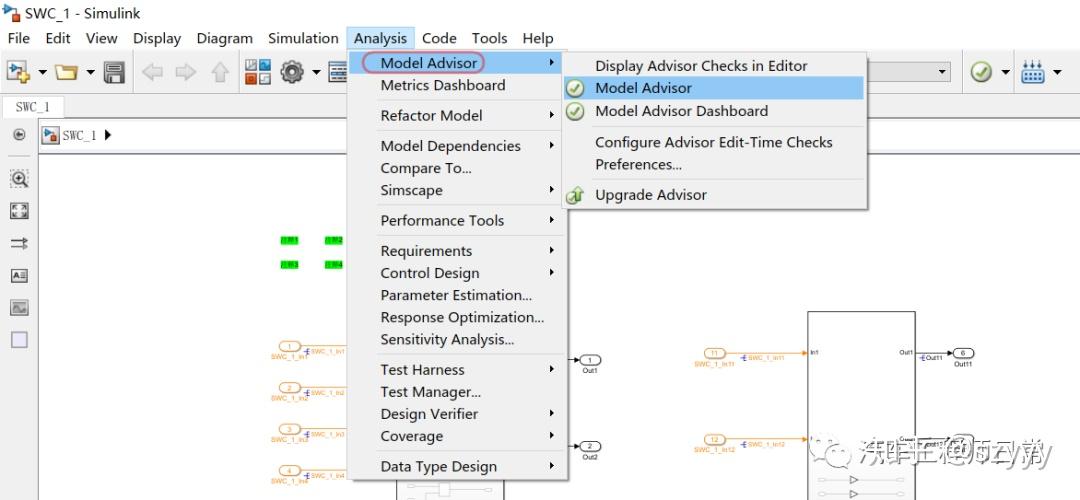Image resolution: width=1080 pixels, height=500 pixels.
Task: Open the Library Browser icon
Action: click(x=257, y=72)
